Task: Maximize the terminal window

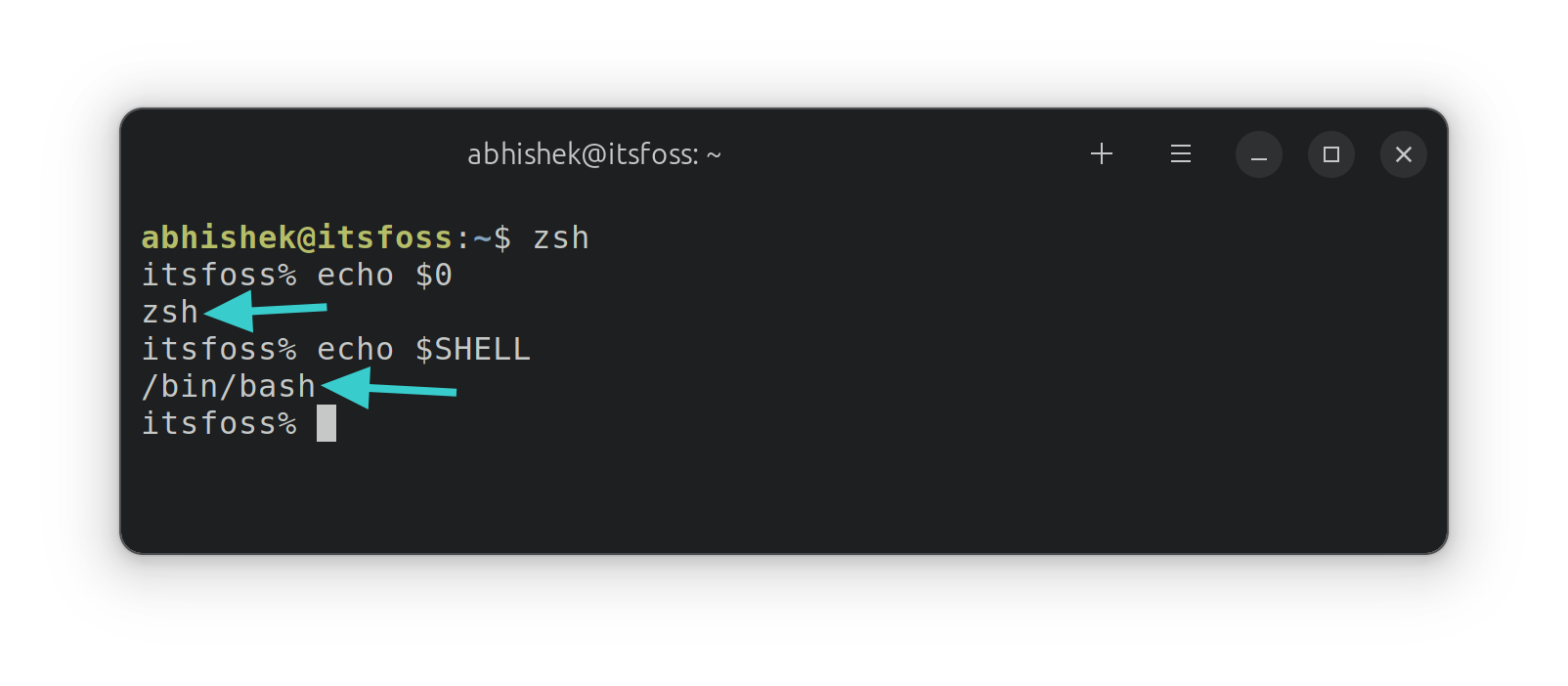Action: coord(1330,153)
